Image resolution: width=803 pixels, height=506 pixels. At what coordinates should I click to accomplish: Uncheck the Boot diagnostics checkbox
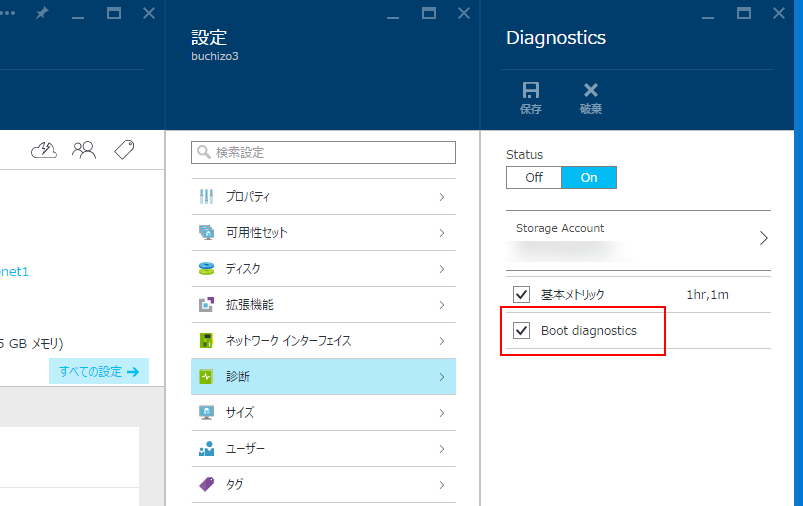[521, 331]
